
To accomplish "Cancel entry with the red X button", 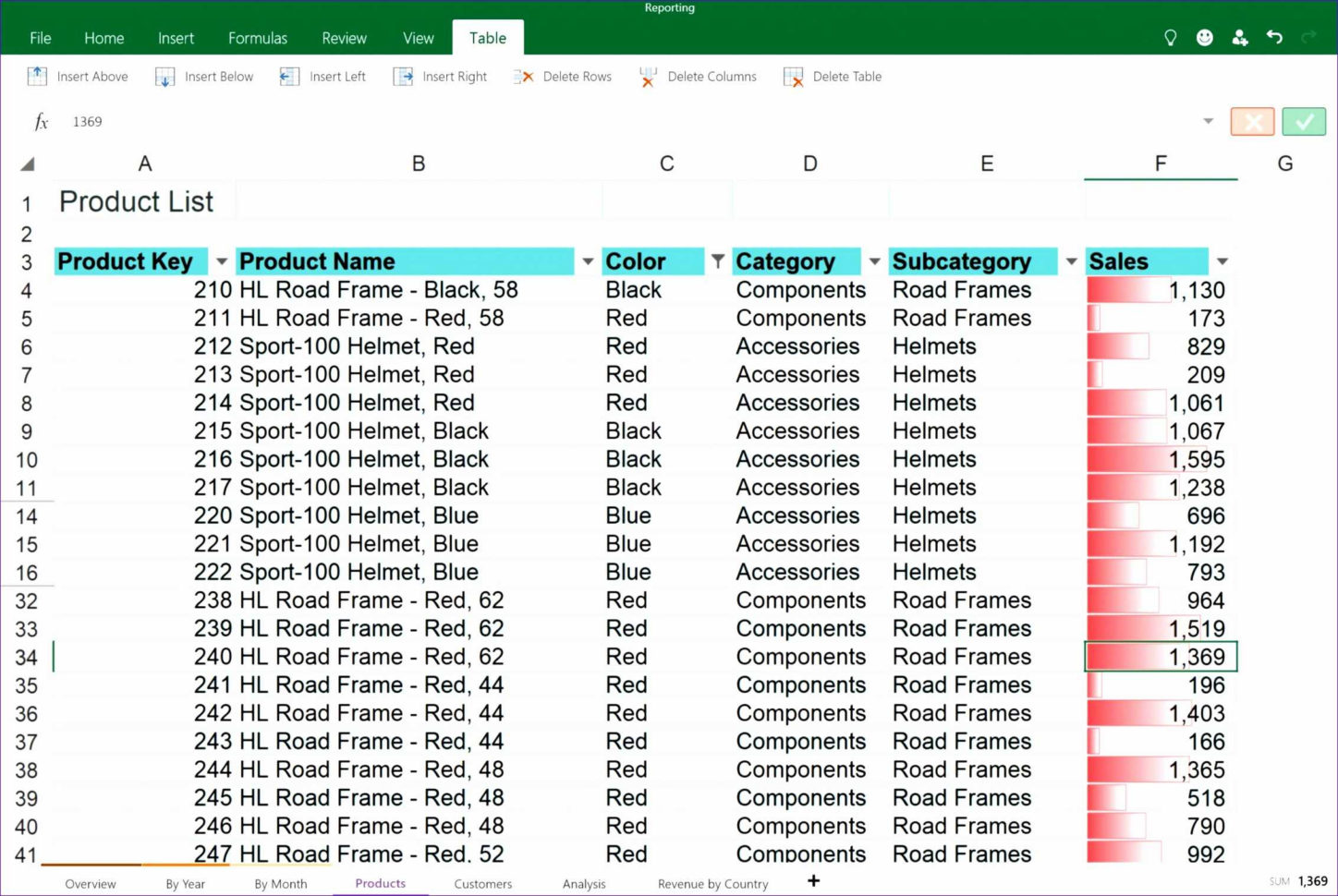I will pyautogui.click(x=1252, y=121).
